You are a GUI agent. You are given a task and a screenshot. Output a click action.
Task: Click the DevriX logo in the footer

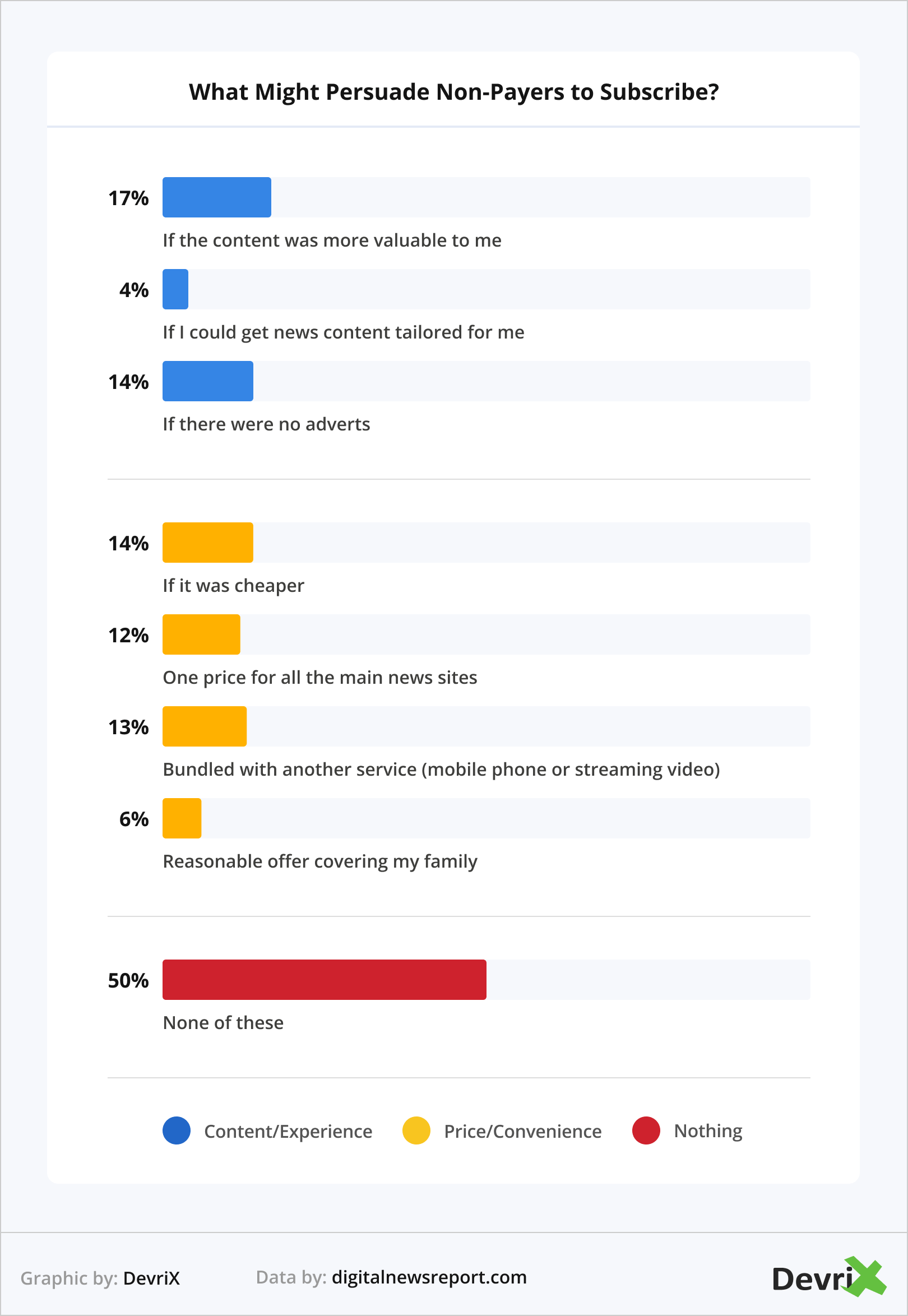point(828,1278)
